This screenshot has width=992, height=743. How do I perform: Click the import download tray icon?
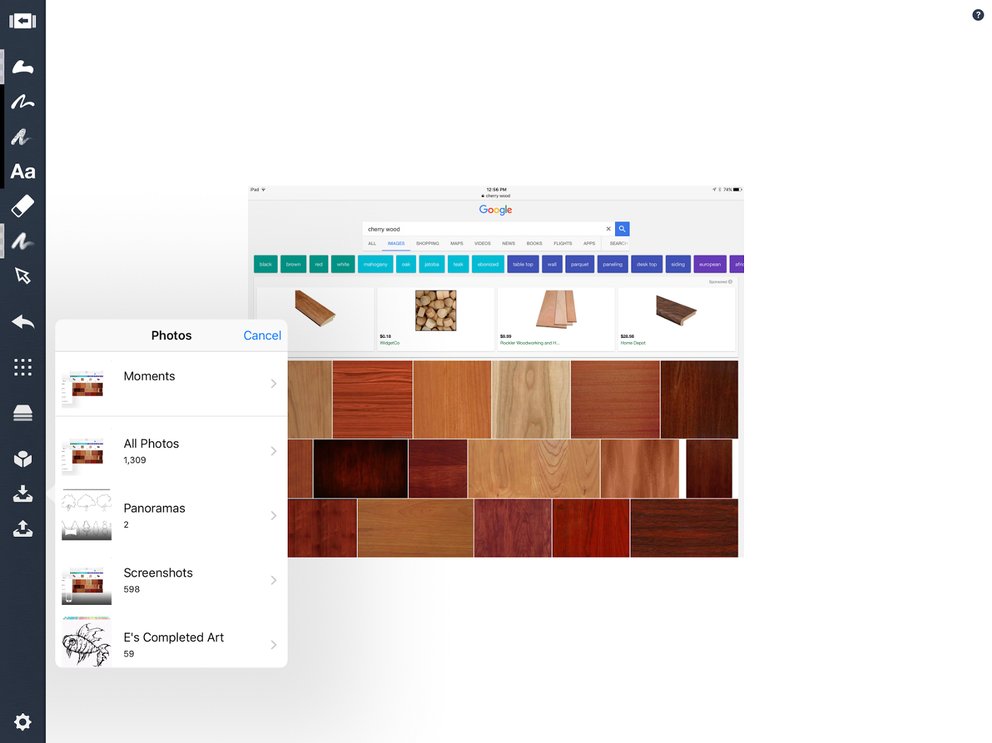coord(23,494)
